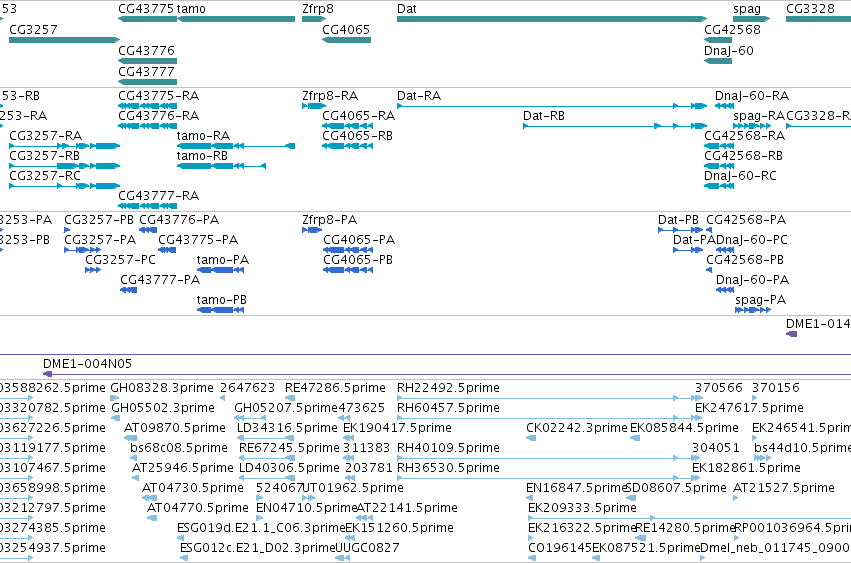851x563 pixels.
Task: Click the CG4065 gene label
Action: pos(346,29)
